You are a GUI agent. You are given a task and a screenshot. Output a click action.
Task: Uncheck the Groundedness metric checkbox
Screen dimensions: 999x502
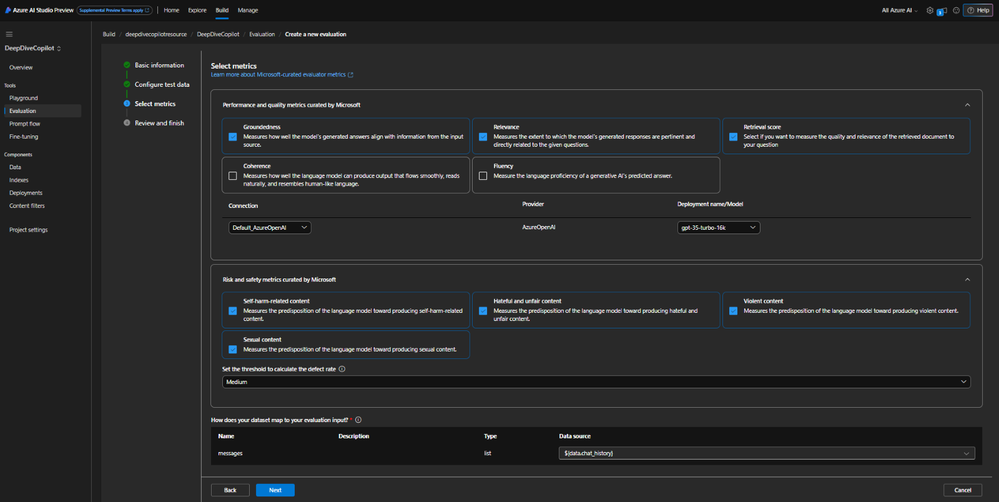click(x=233, y=137)
